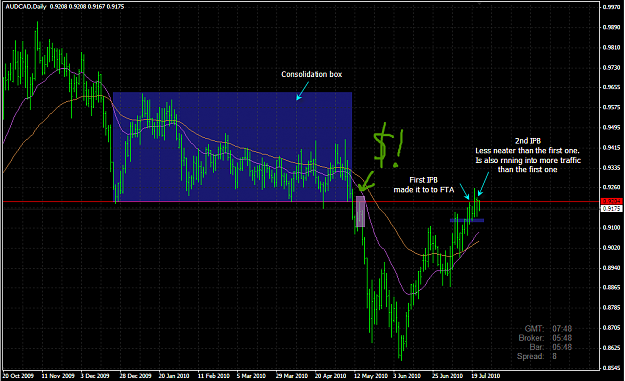Click the 3 Dec 2009 date label

tap(95, 375)
